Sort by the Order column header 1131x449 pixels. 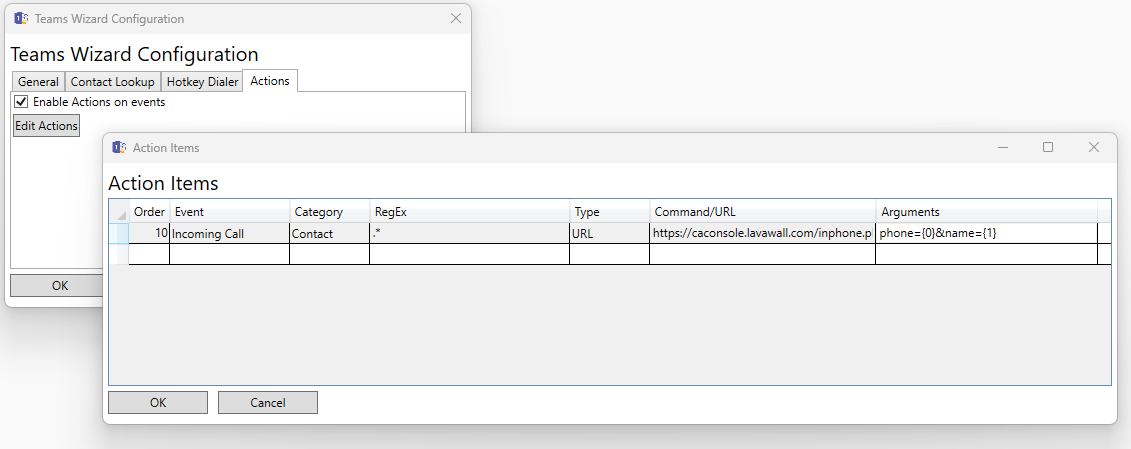tap(149, 212)
